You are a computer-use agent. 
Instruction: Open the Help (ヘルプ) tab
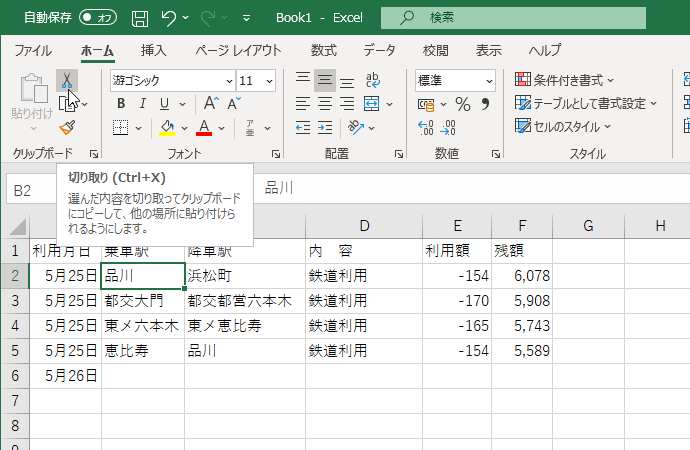pos(545,50)
